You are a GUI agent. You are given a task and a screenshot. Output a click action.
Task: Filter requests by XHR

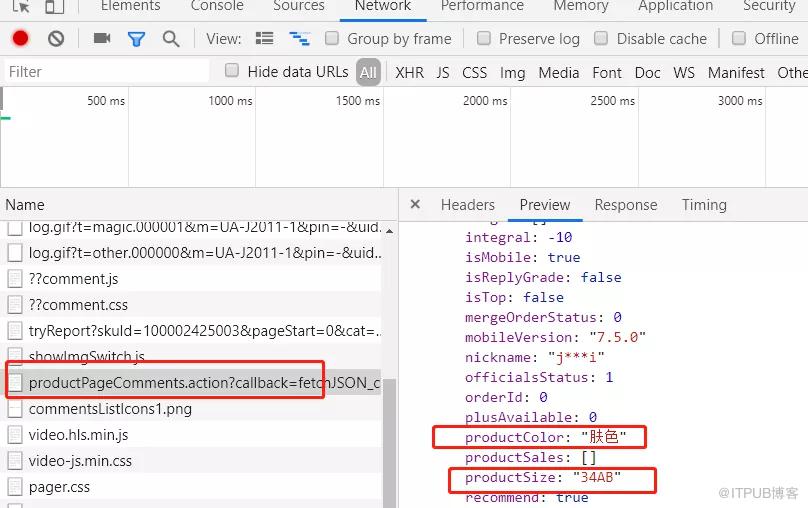410,73
